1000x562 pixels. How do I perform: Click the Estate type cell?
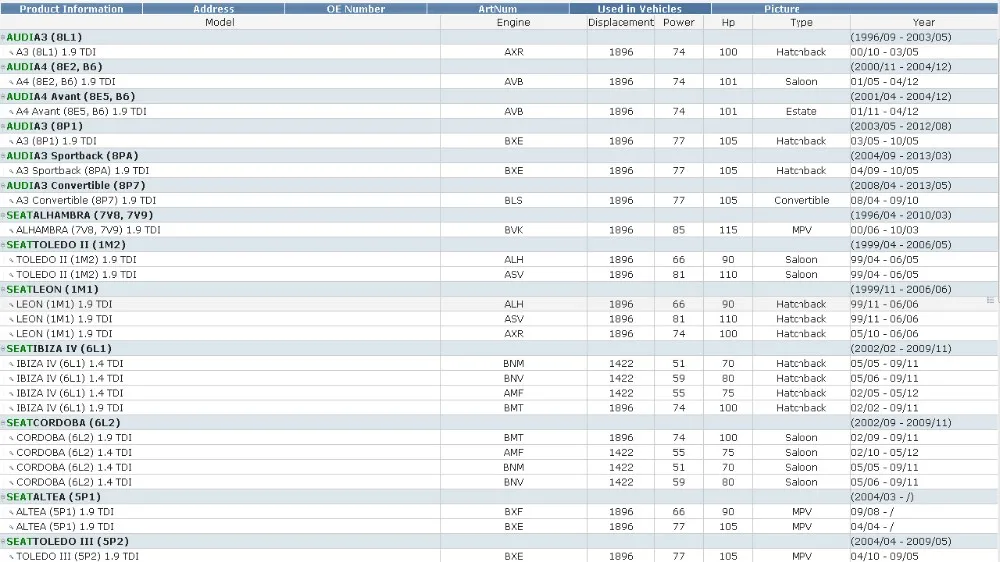[x=801, y=112]
